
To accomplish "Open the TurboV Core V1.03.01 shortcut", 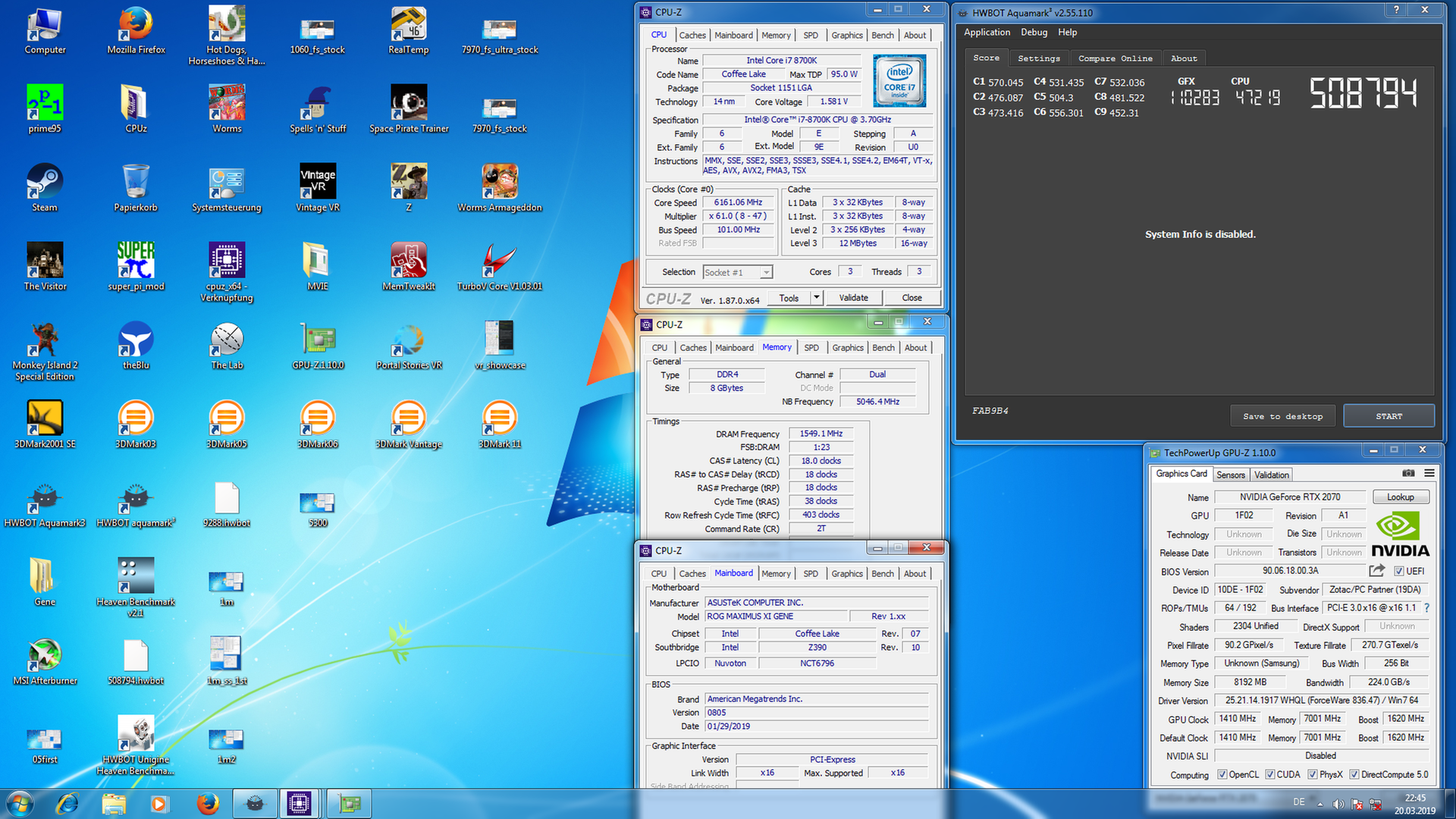I will point(500,267).
